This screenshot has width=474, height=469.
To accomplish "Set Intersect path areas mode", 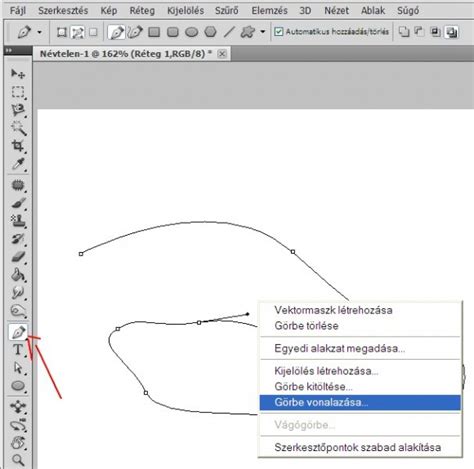I will pyautogui.click(x=435, y=32).
